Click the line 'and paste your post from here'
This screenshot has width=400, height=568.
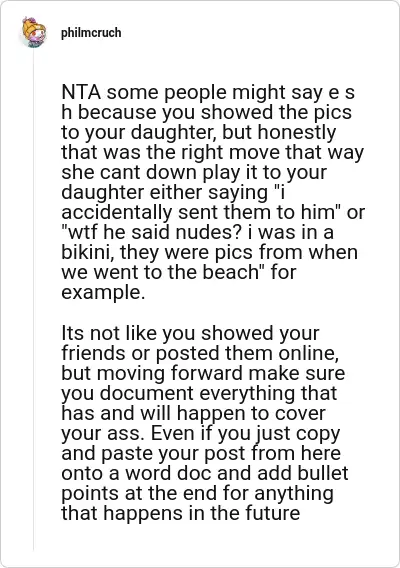pos(201,454)
